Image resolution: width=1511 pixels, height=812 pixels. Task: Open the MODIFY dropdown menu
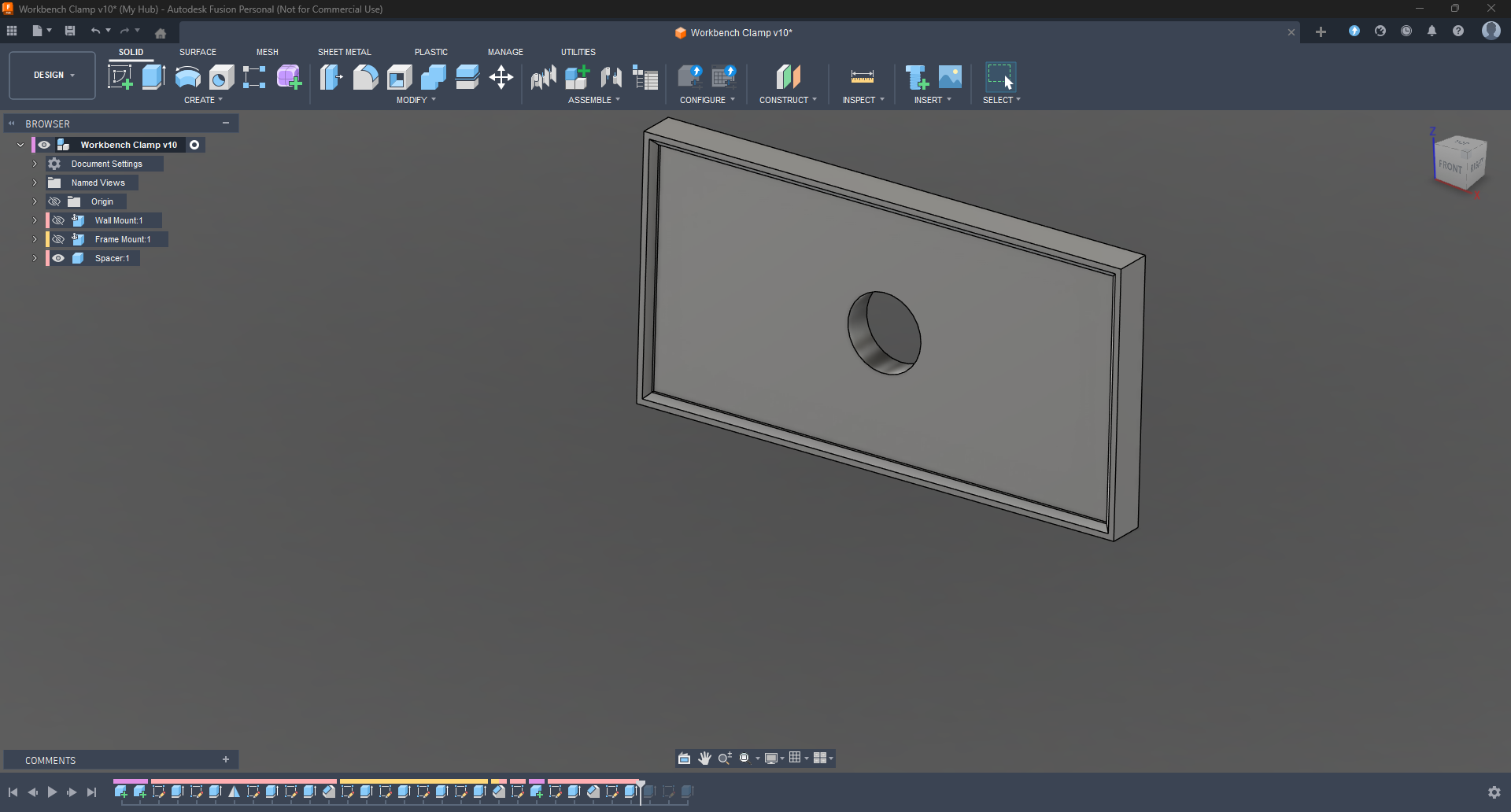[416, 100]
